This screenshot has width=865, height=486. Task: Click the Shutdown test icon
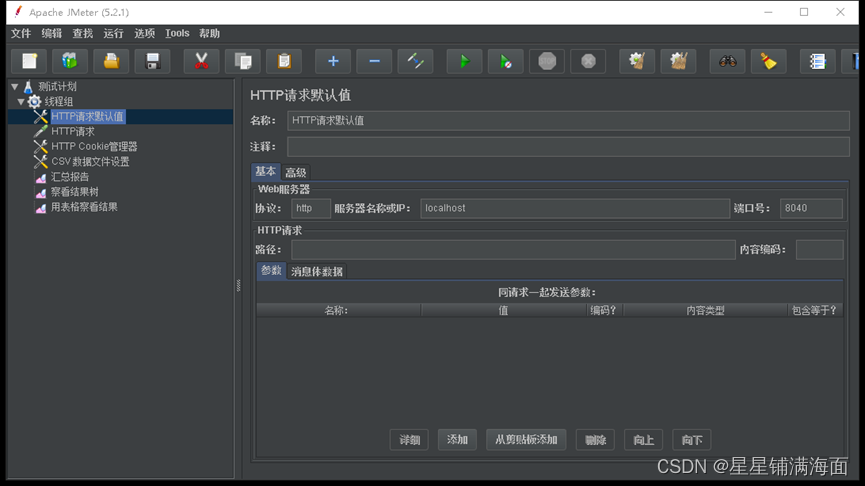pyautogui.click(x=588, y=61)
